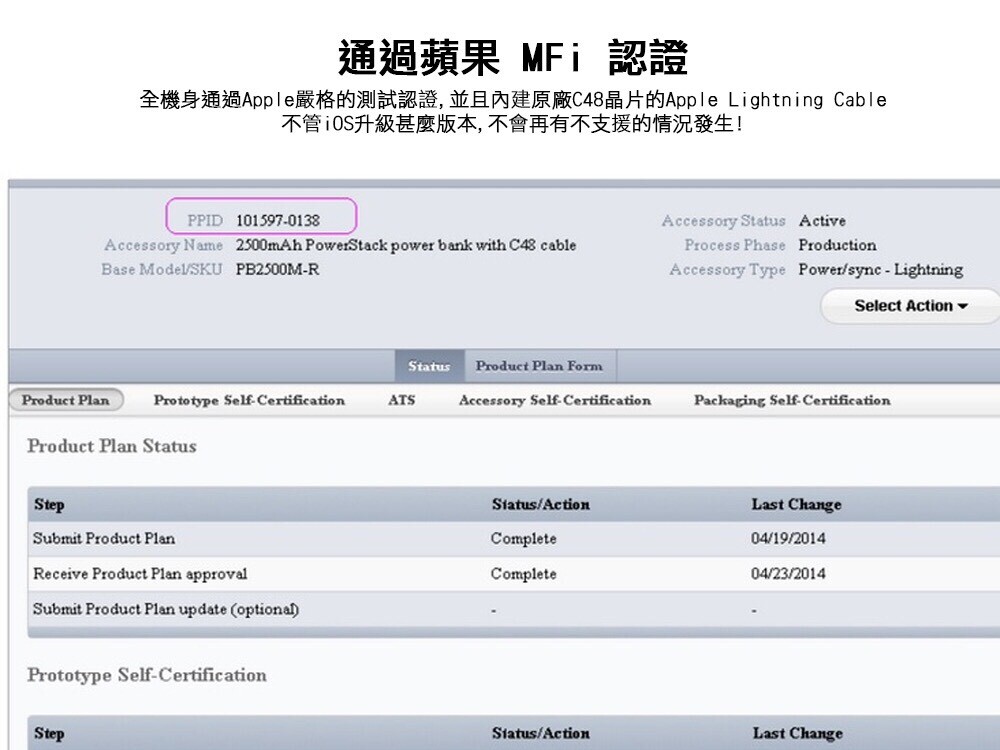Click the Receive Product Plan approval row label
This screenshot has width=1000, height=750.
[x=140, y=573]
